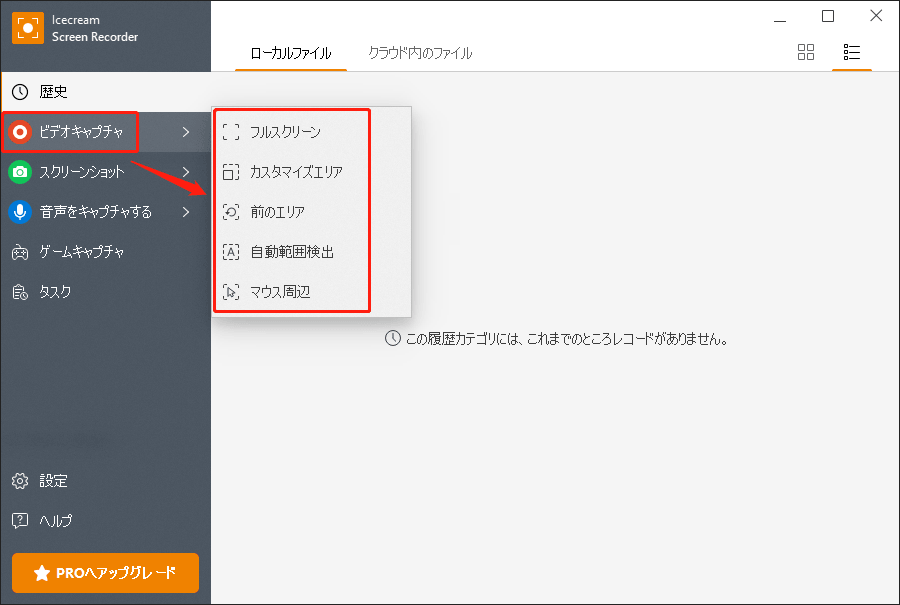900x605 pixels.
Task: Select the video capture record icon
Action: click(x=20, y=131)
